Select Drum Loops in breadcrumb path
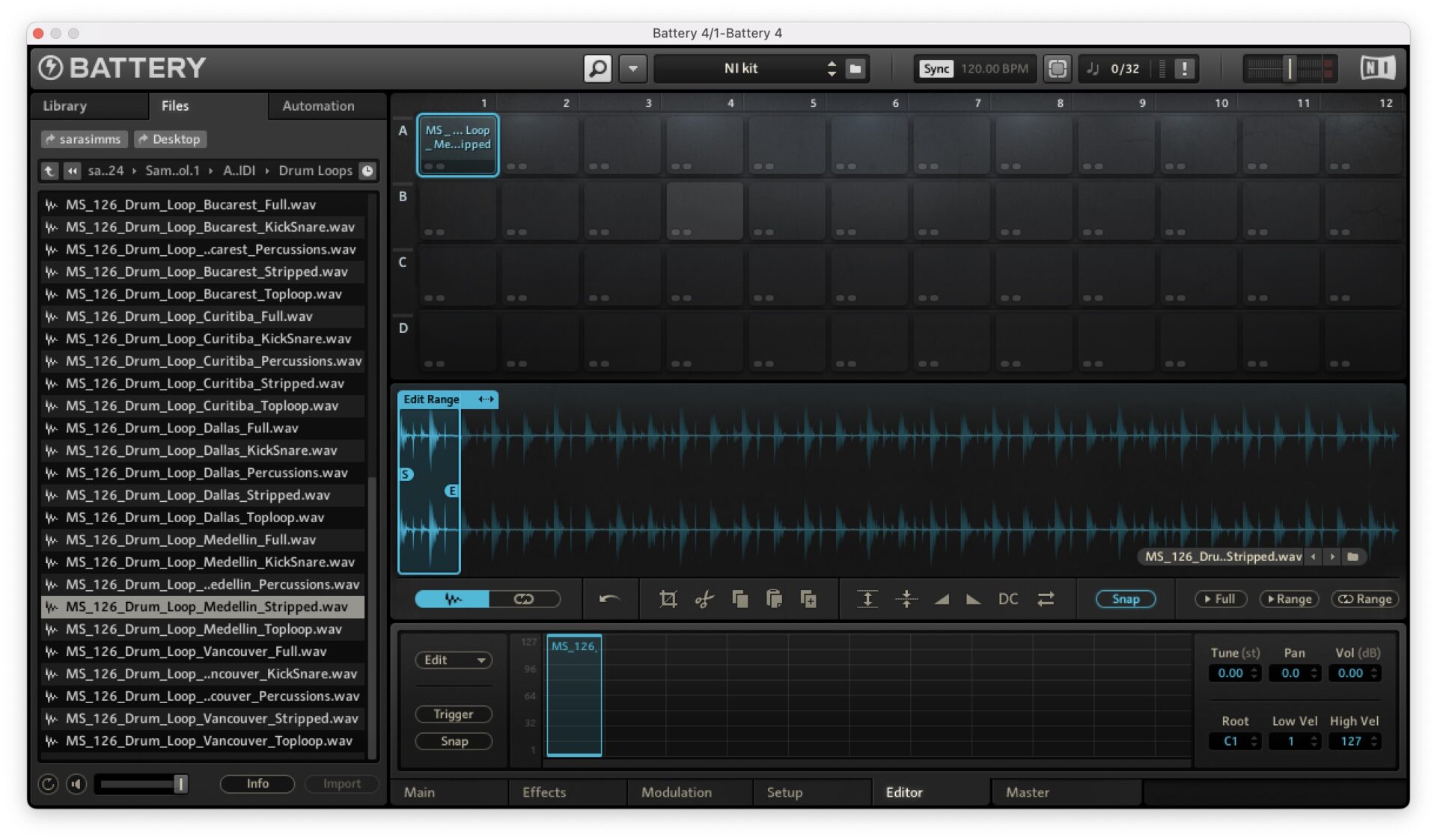This screenshot has height=840, width=1437. pyautogui.click(x=315, y=171)
